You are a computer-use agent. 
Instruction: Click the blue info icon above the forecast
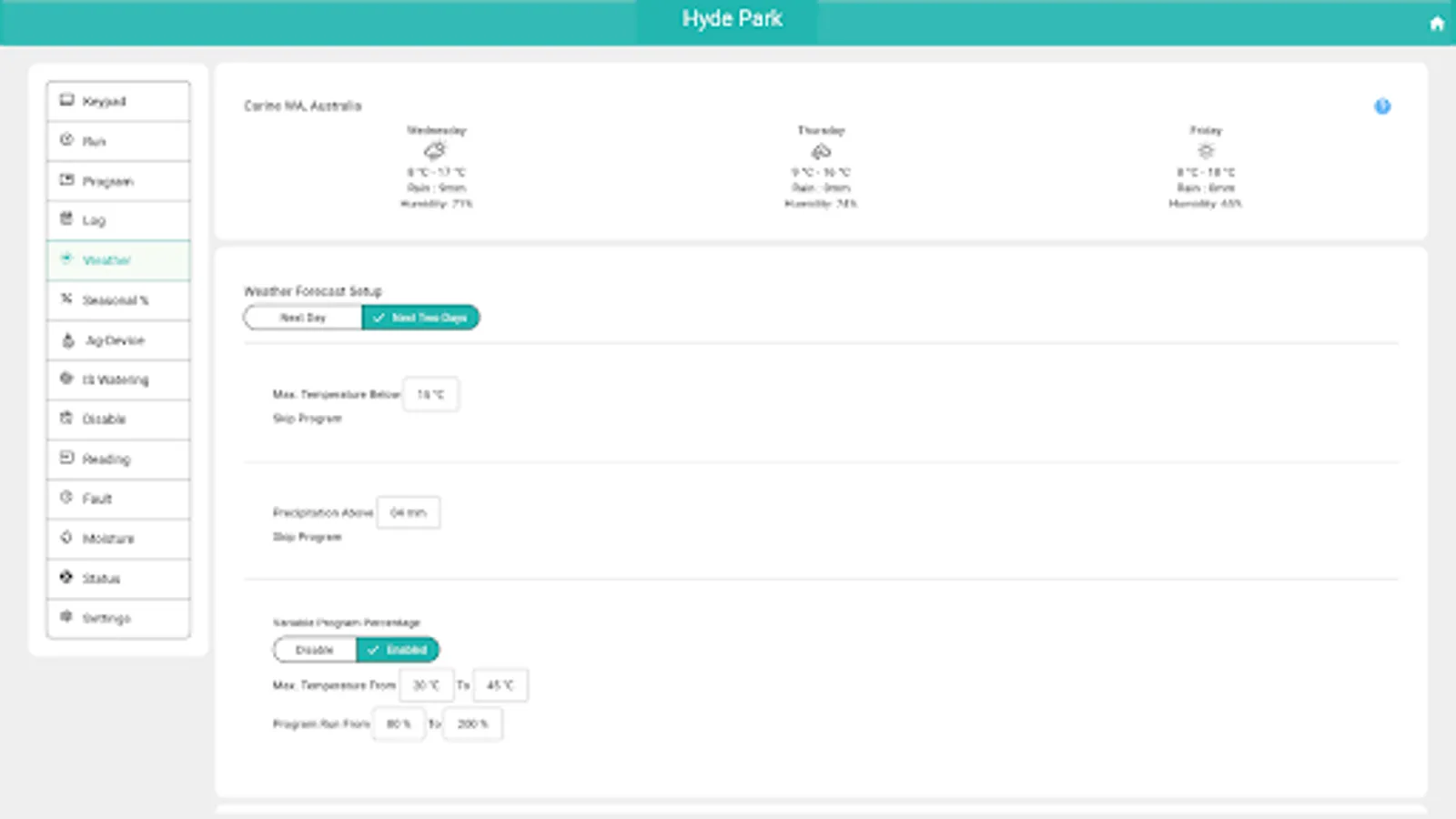[x=1382, y=106]
